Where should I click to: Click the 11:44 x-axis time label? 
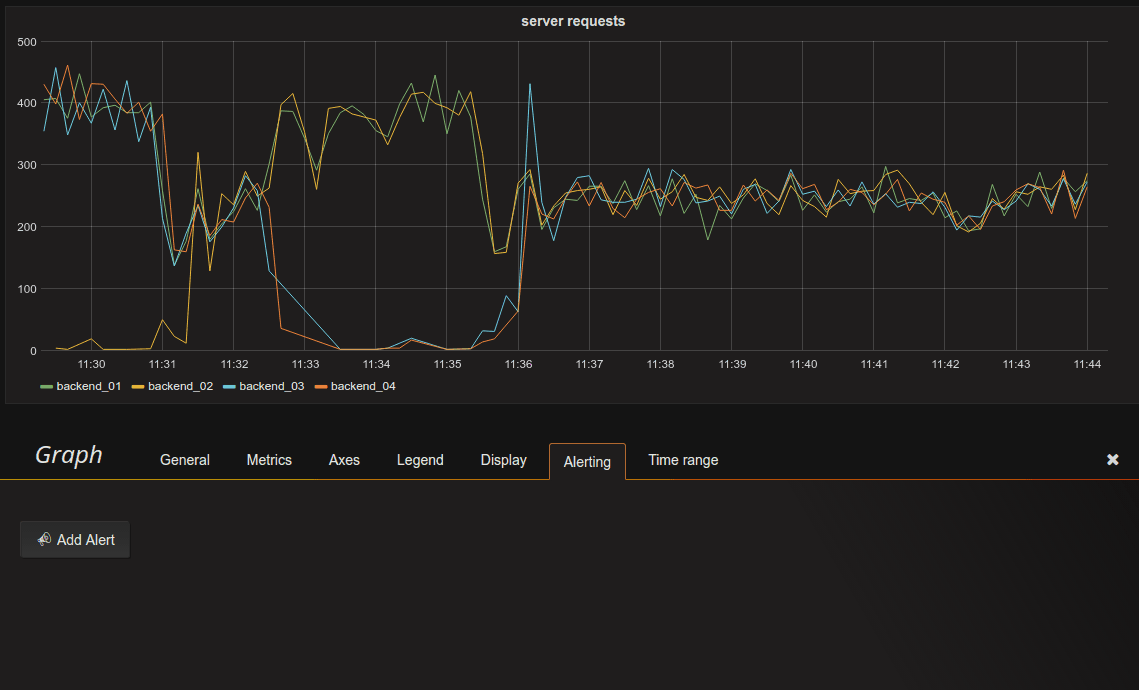pyautogui.click(x=1087, y=364)
